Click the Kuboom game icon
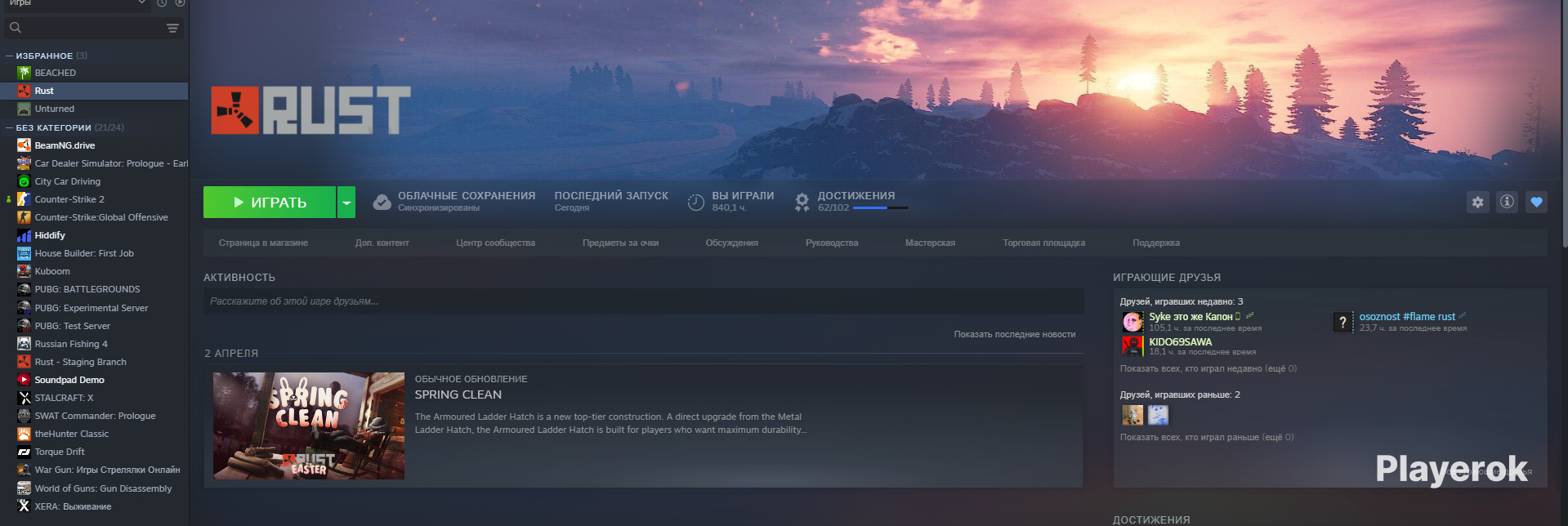 click(x=24, y=271)
